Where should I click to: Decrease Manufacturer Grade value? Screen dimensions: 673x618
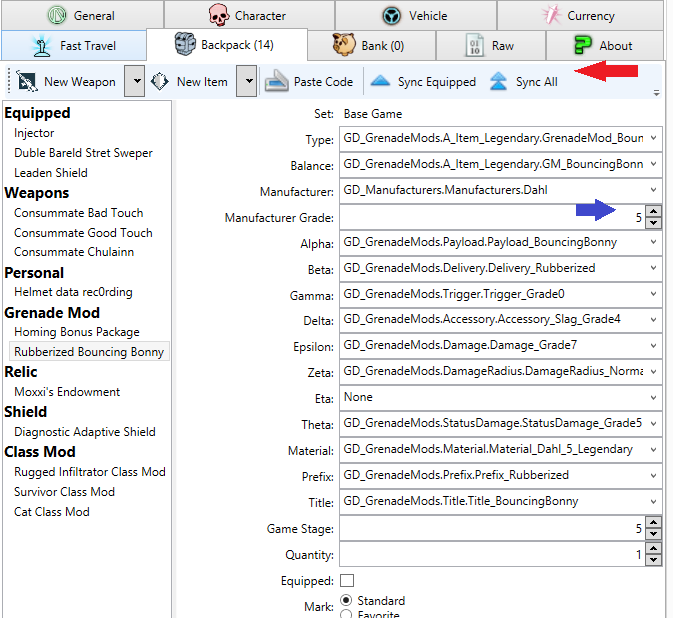click(x=653, y=223)
